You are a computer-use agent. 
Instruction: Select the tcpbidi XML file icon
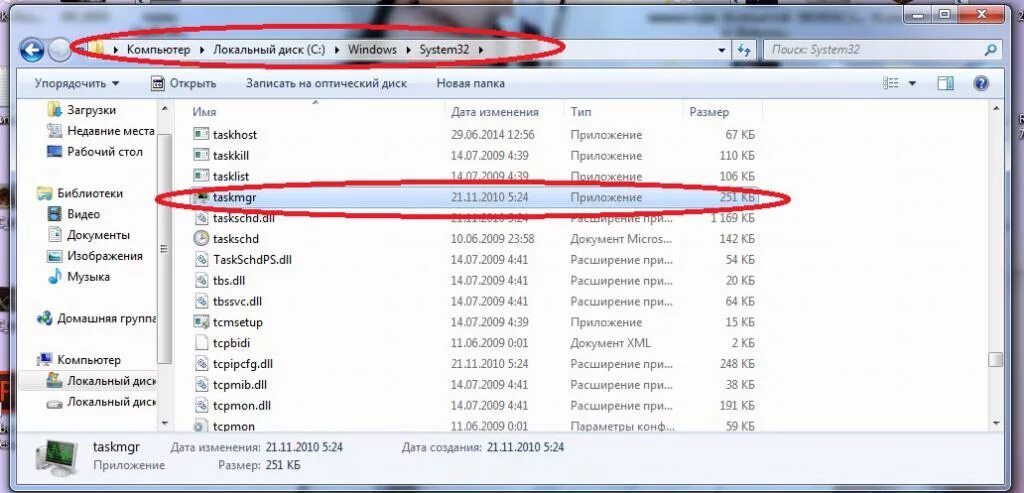200,343
